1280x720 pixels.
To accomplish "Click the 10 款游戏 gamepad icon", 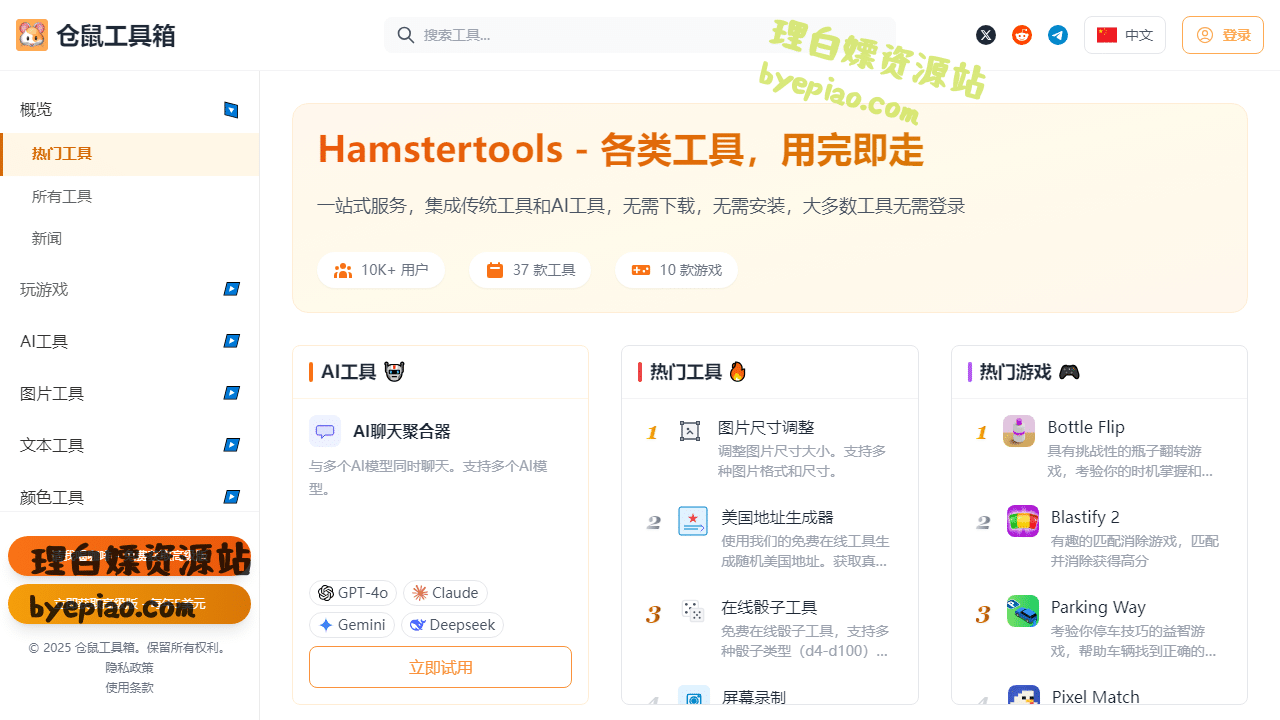I will (641, 270).
